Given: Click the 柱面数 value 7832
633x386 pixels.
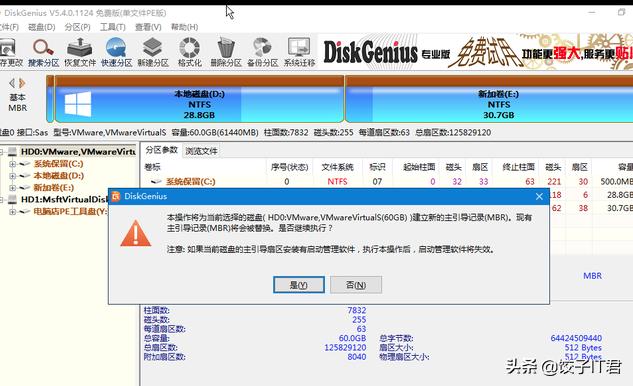Looking at the screenshot, I should click(356, 310).
